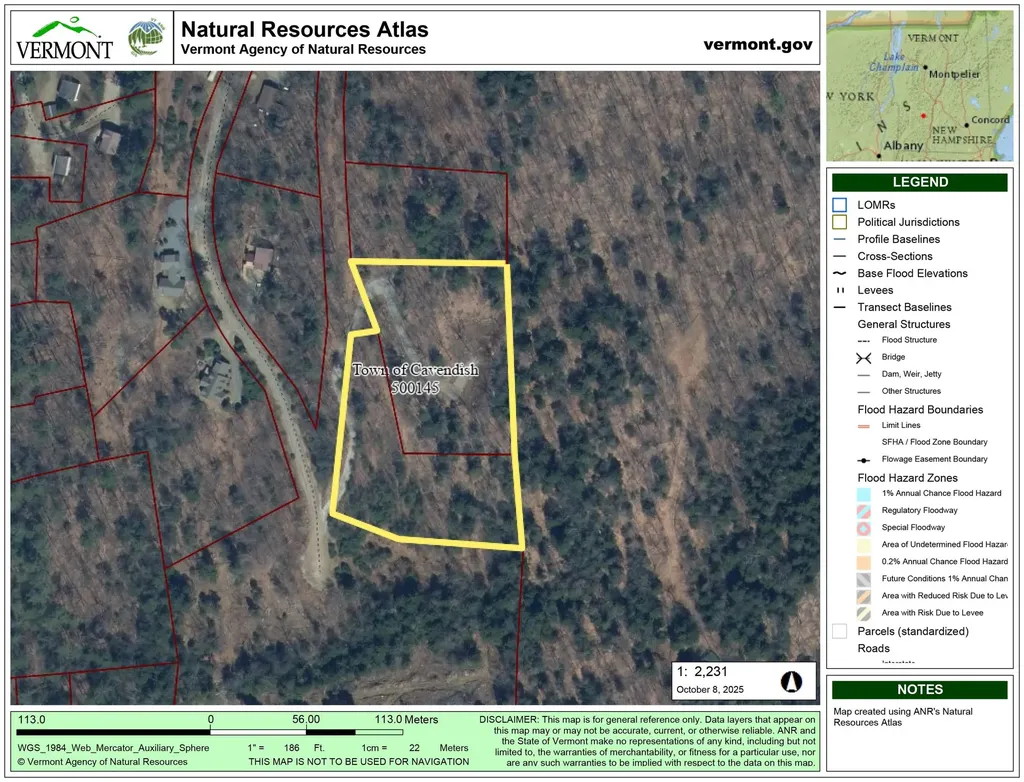Click the Flowage Easement Boundary symbol
This screenshot has width=1024, height=782.
[x=864, y=459]
